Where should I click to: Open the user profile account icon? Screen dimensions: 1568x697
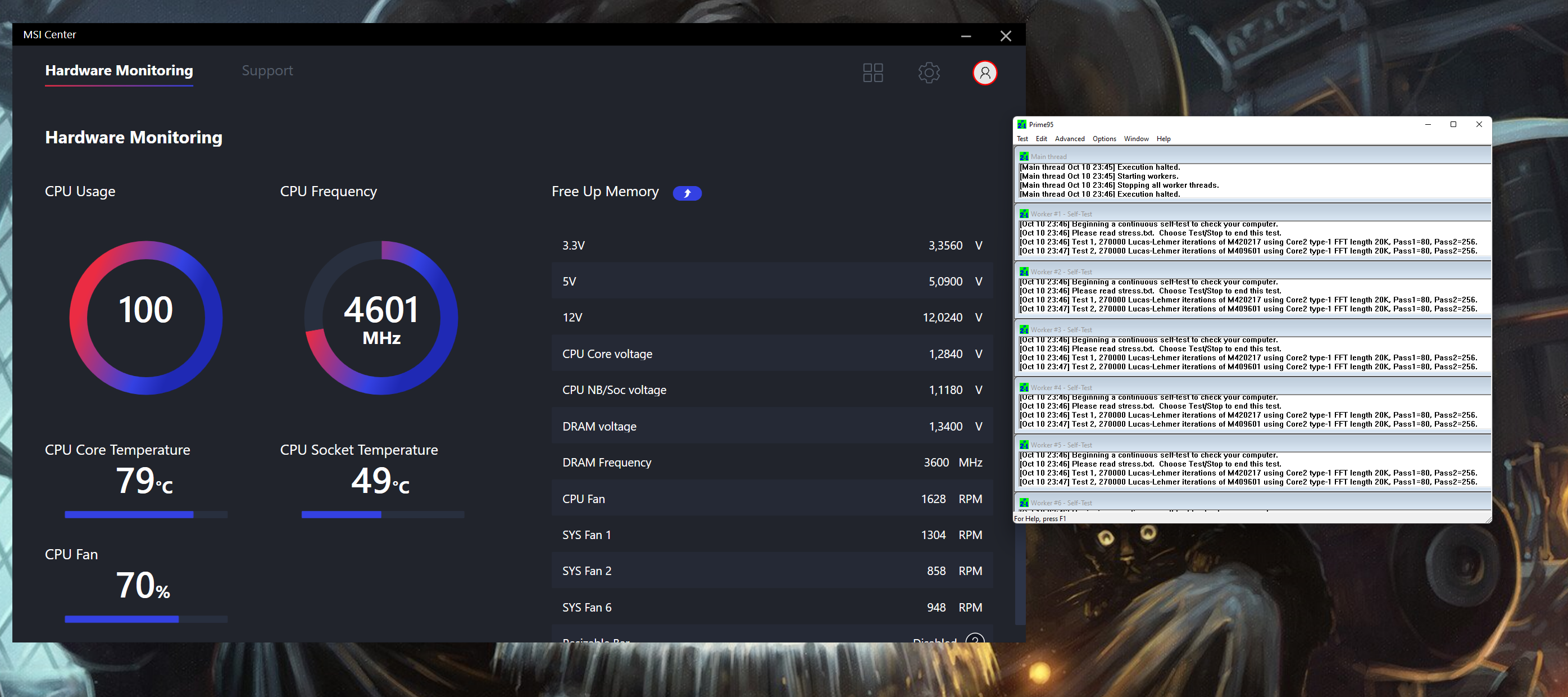coord(984,73)
